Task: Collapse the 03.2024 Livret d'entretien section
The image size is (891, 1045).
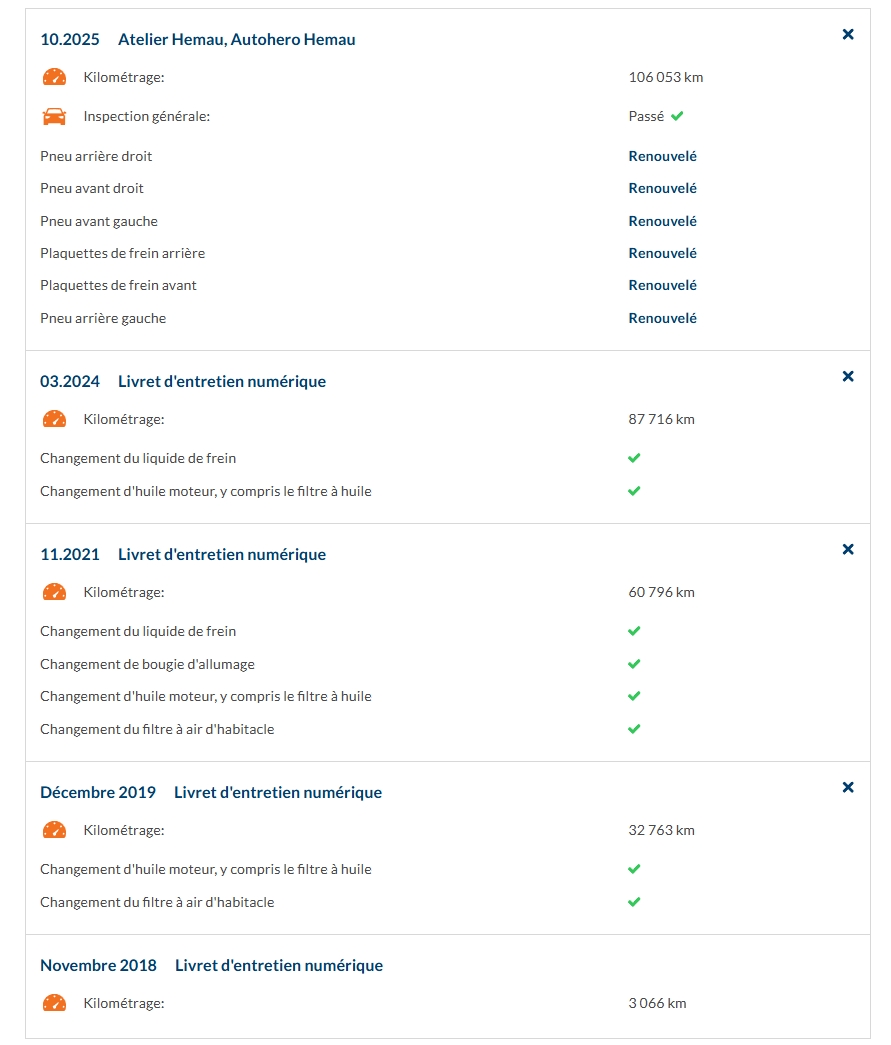Action: [848, 376]
